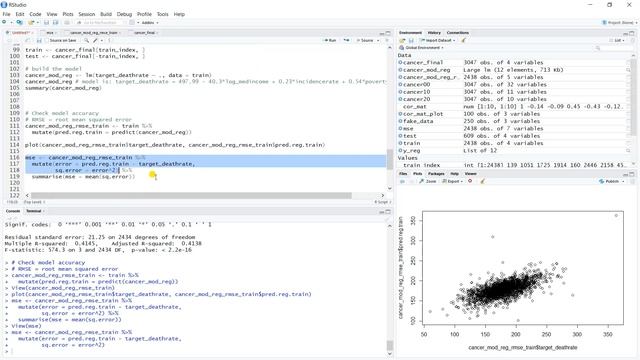
Task: Open the Code menu
Action: pyautogui.click(x=35, y=14)
